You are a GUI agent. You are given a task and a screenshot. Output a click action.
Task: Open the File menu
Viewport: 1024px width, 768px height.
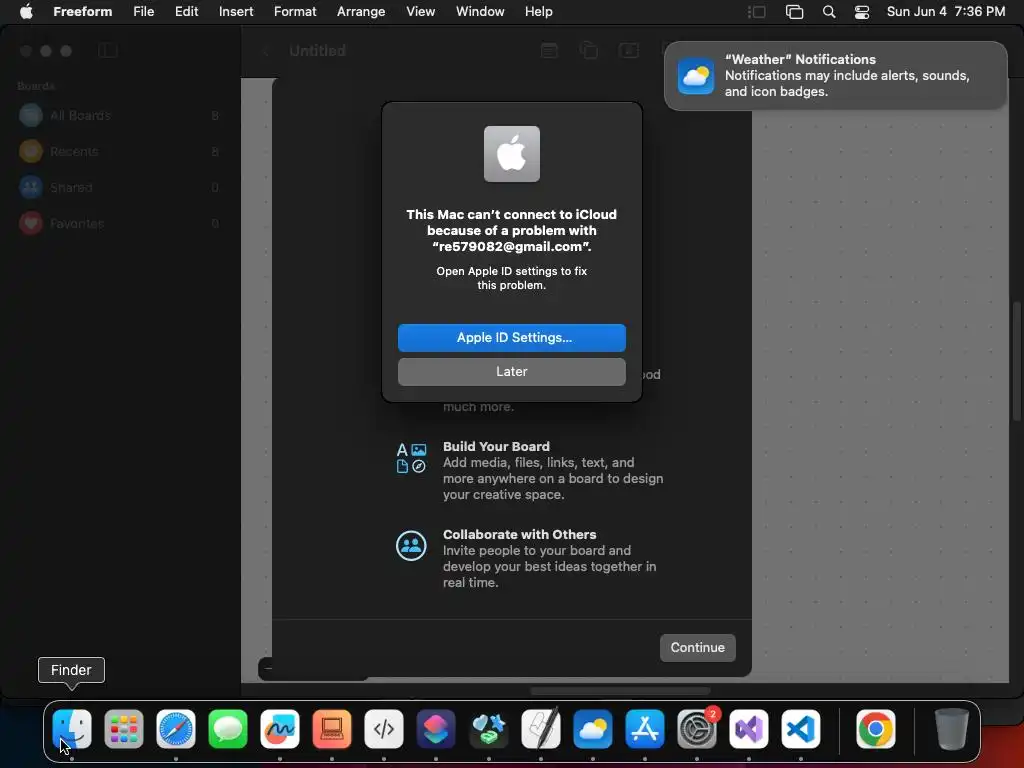pyautogui.click(x=144, y=12)
